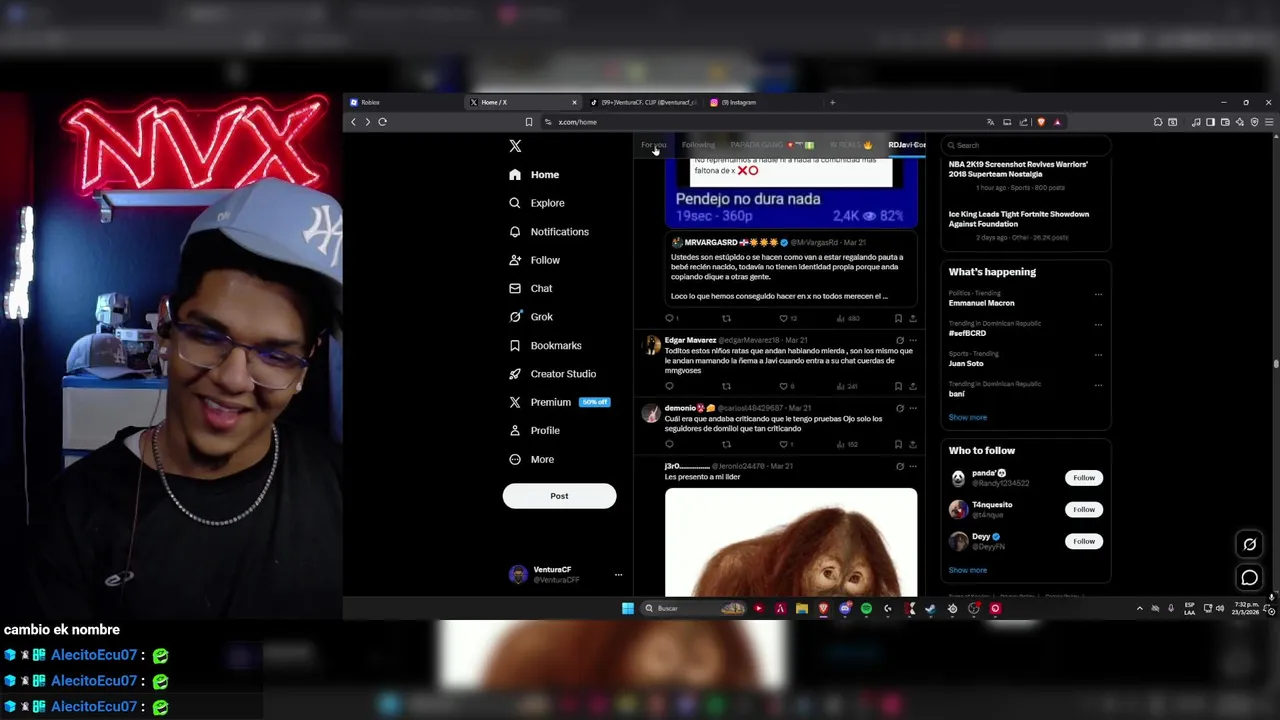Open Chat in the sidebar

(531, 288)
